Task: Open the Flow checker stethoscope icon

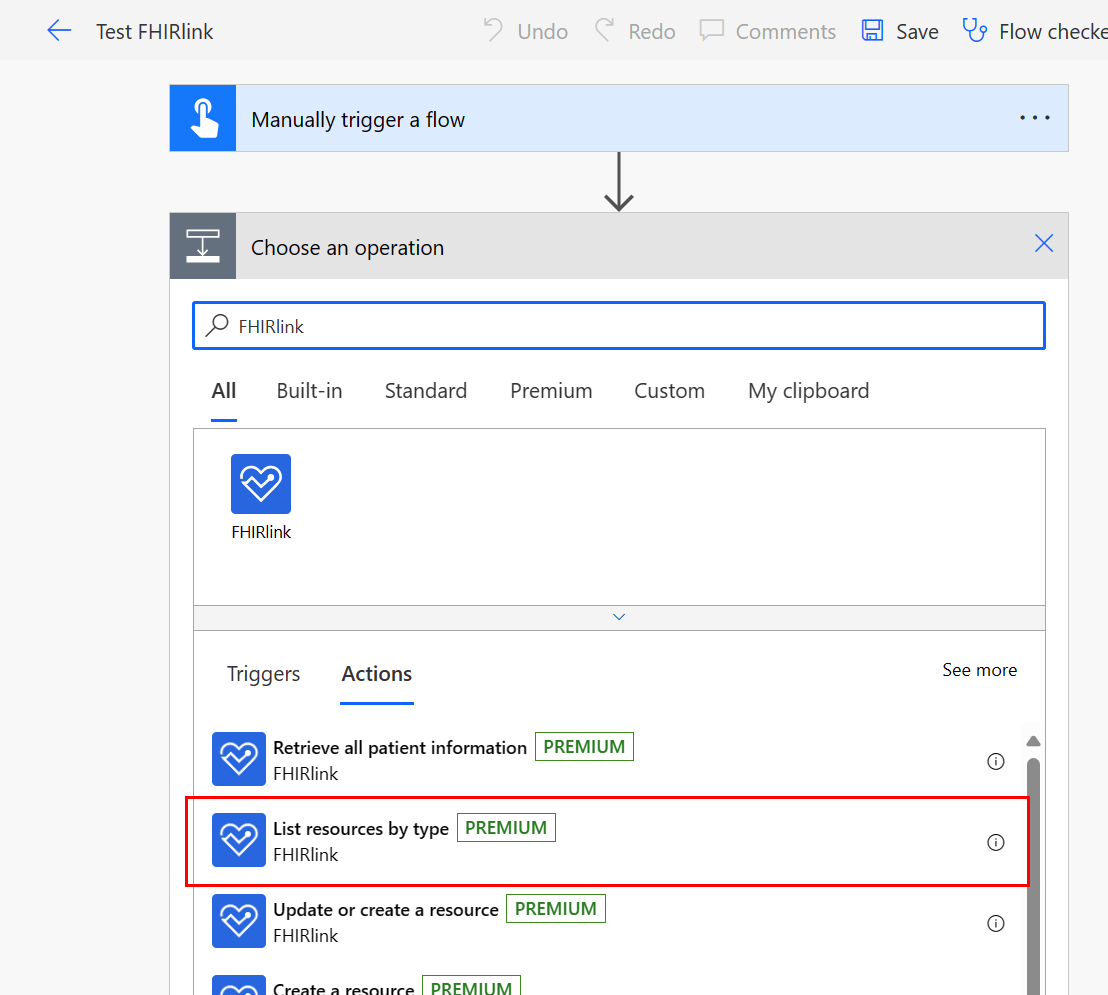Action: coord(975,30)
